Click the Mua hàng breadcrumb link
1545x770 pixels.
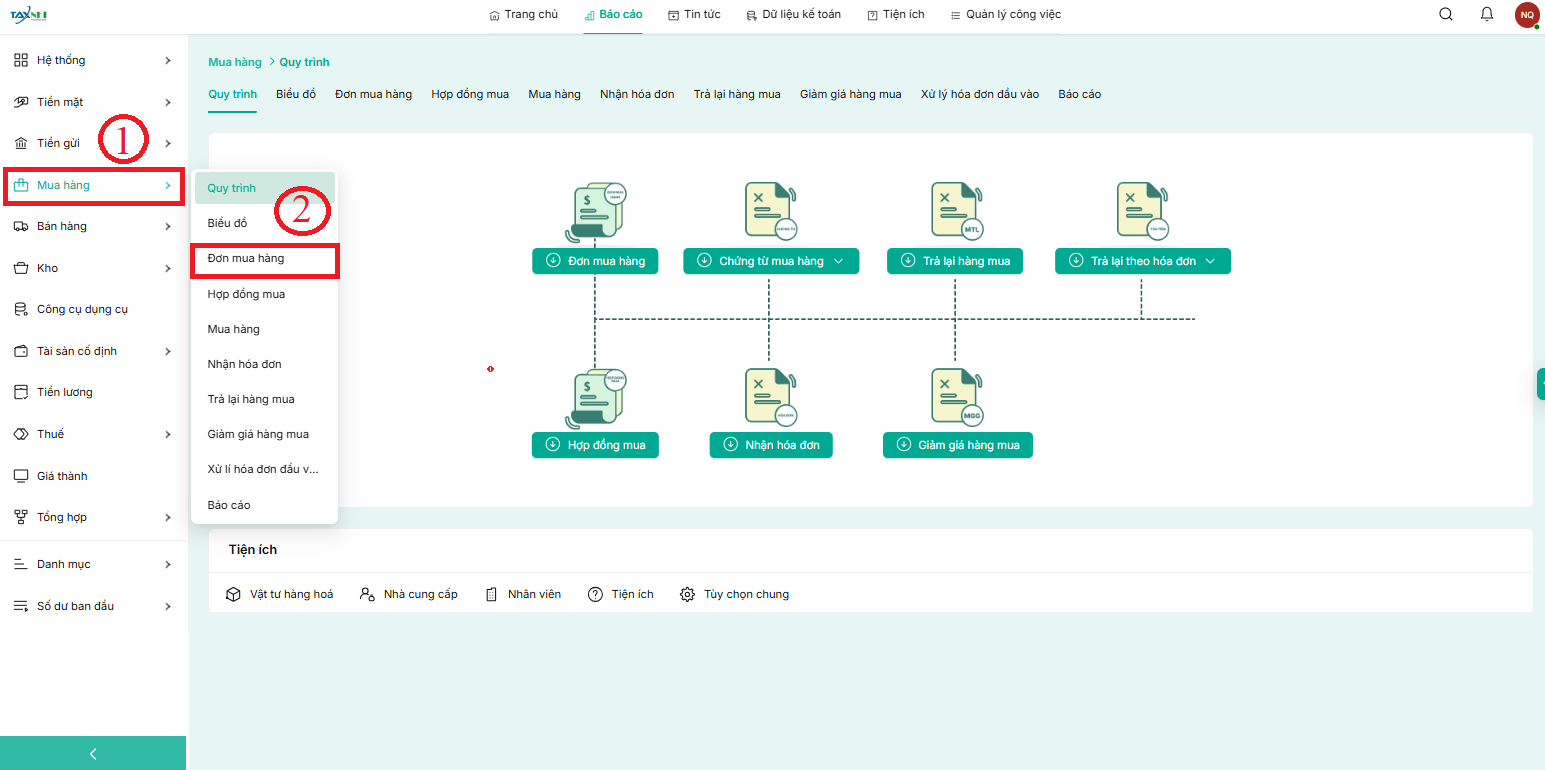tap(234, 62)
